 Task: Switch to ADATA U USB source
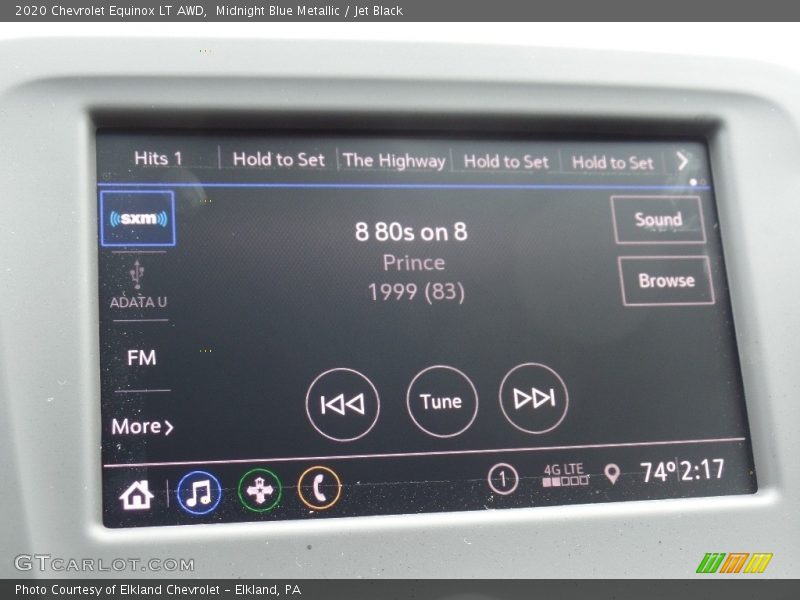138,285
